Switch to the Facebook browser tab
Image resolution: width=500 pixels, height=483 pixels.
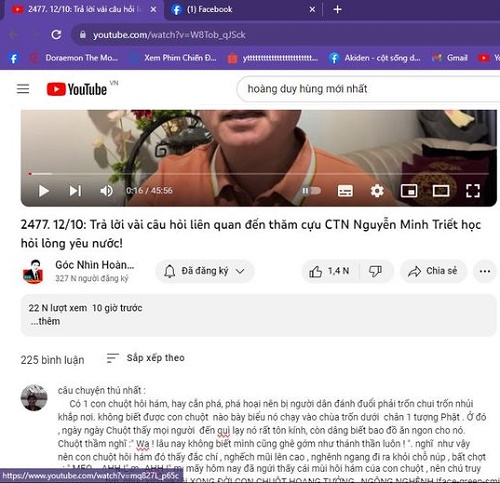[209, 9]
